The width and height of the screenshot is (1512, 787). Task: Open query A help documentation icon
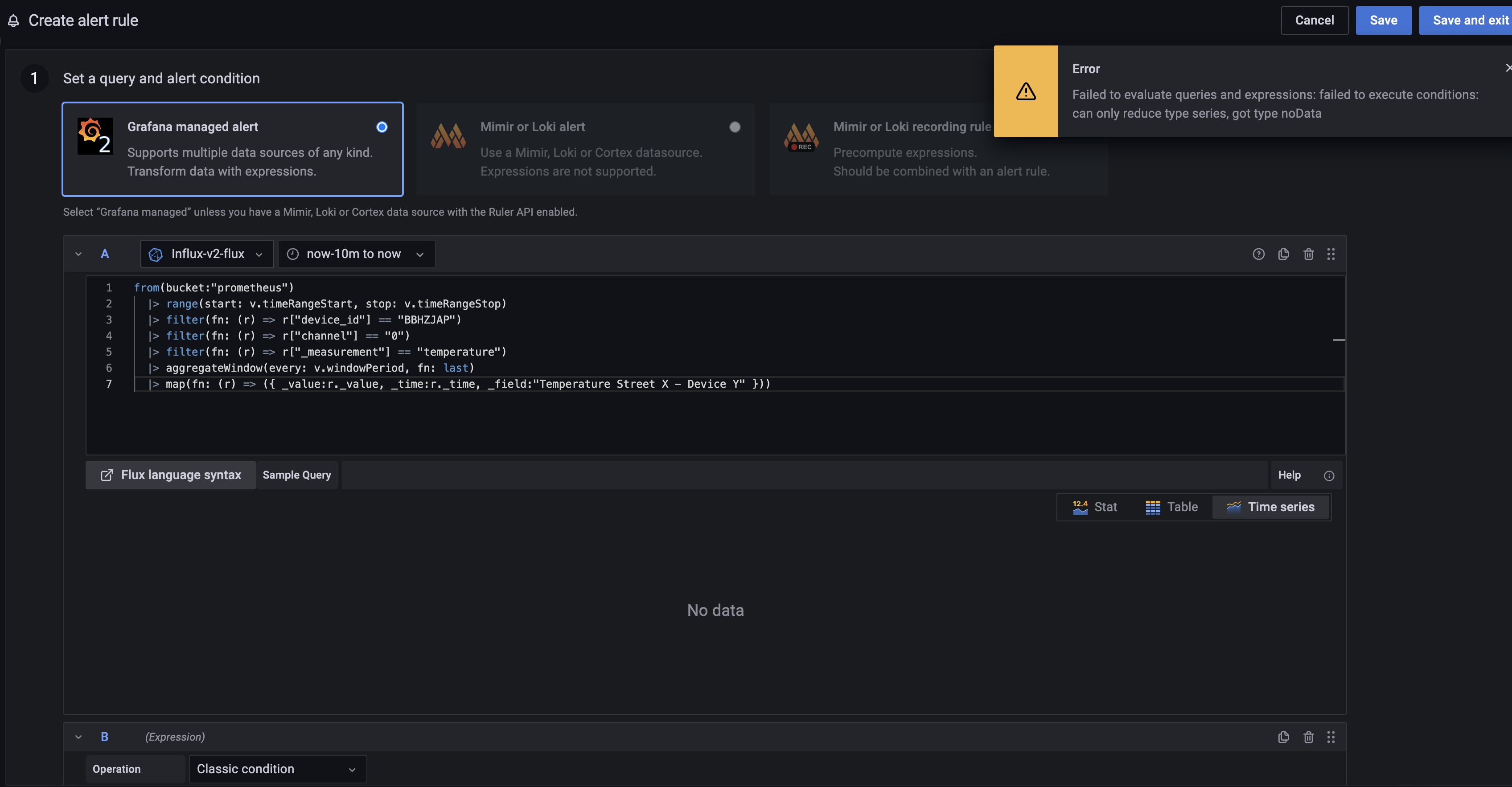pyautogui.click(x=1258, y=254)
